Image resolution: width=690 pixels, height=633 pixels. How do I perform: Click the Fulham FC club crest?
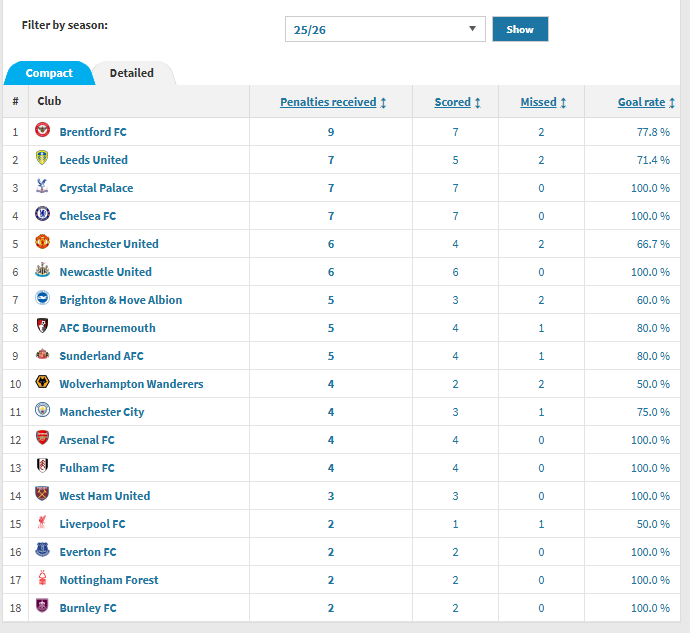[x=42, y=465]
